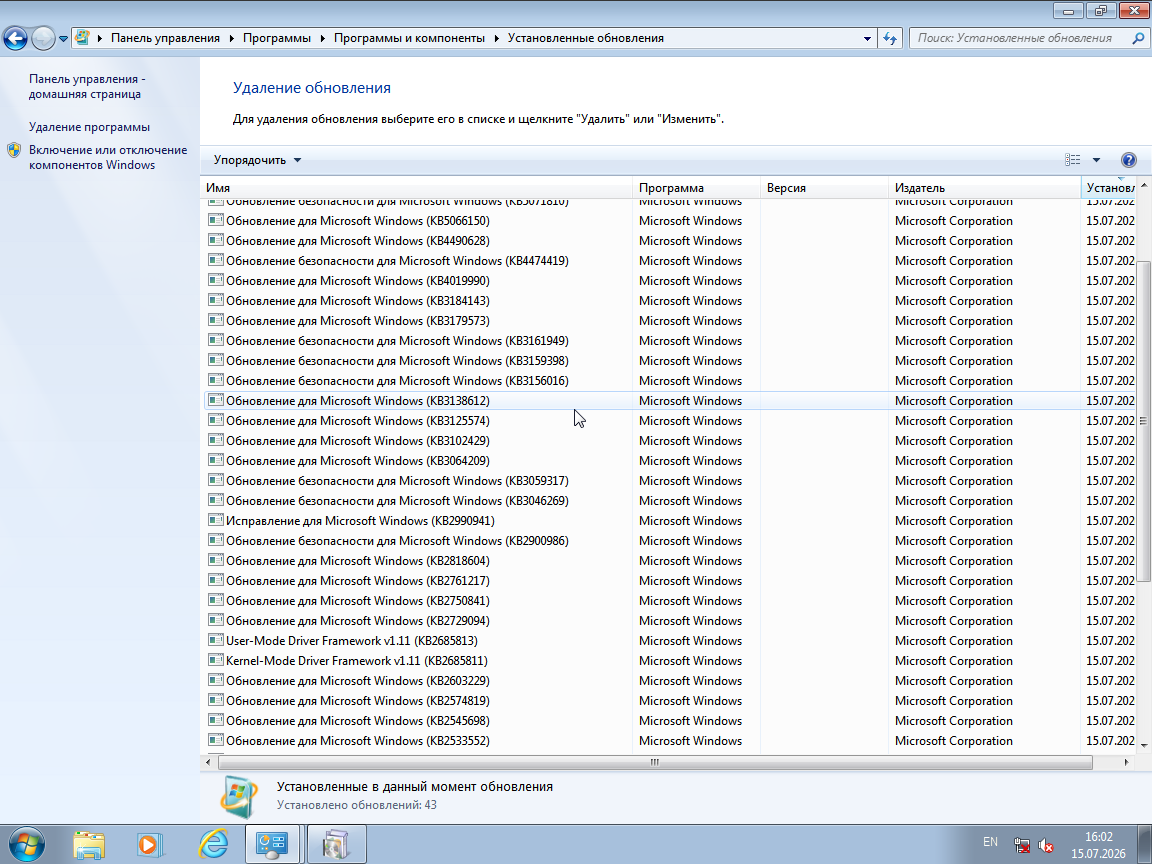Viewport: 1152px width, 864px height.
Task: Launch Windows Media Player from taskbar
Action: [150, 844]
